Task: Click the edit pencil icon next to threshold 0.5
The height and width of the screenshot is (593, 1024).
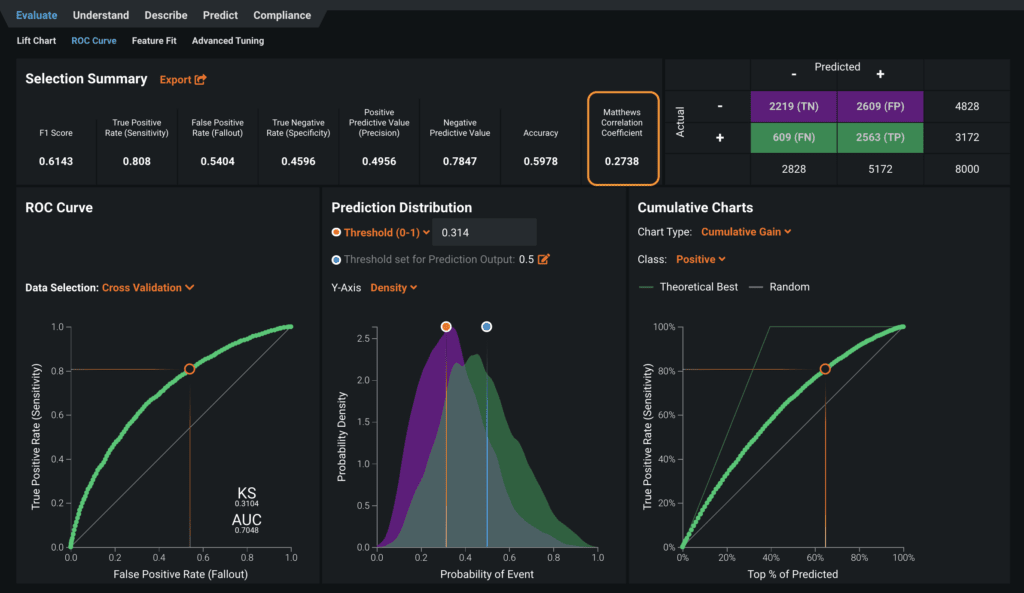Action: pyautogui.click(x=543, y=259)
